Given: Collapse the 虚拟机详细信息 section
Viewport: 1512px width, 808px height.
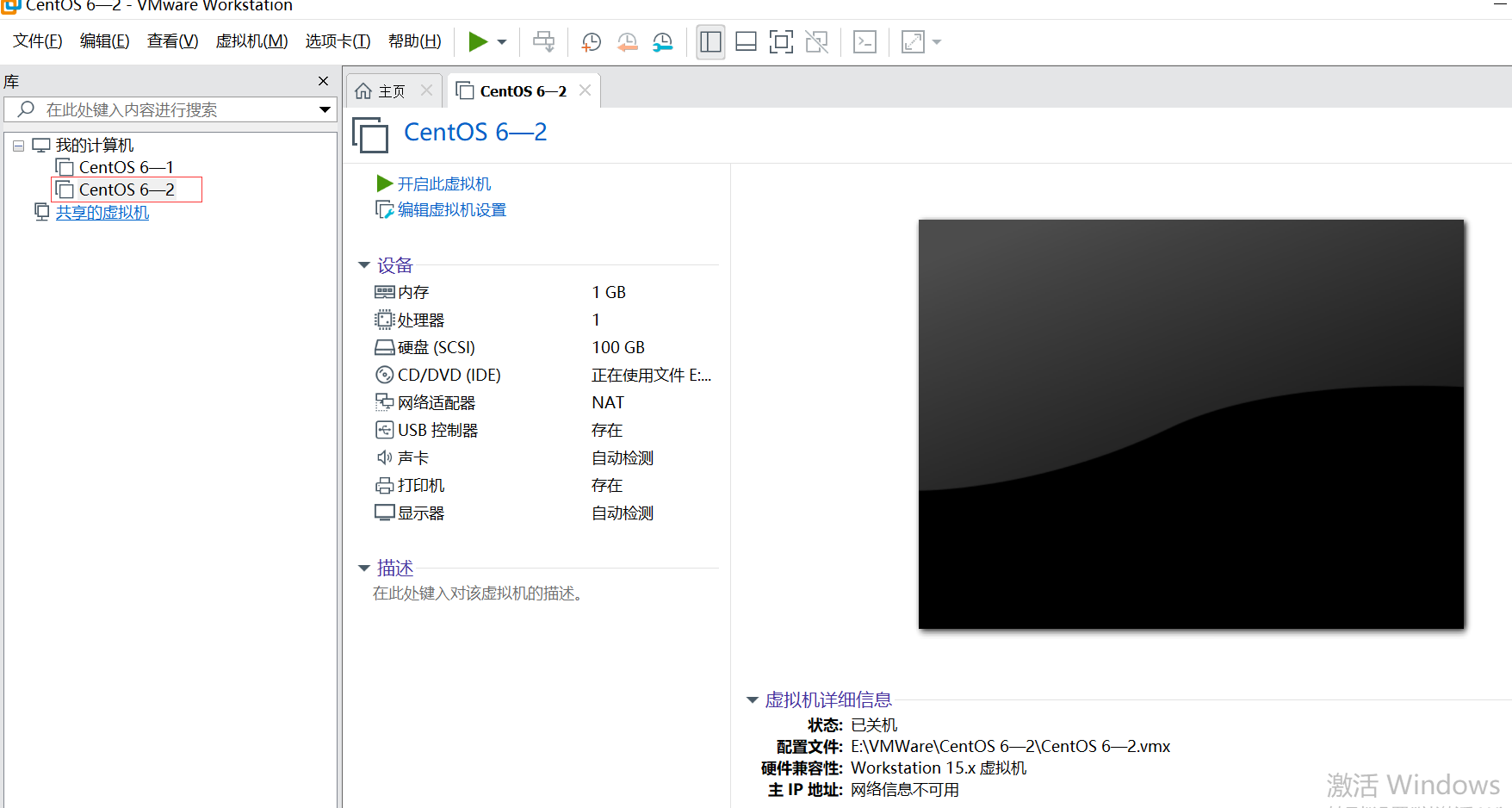Looking at the screenshot, I should tap(752, 700).
